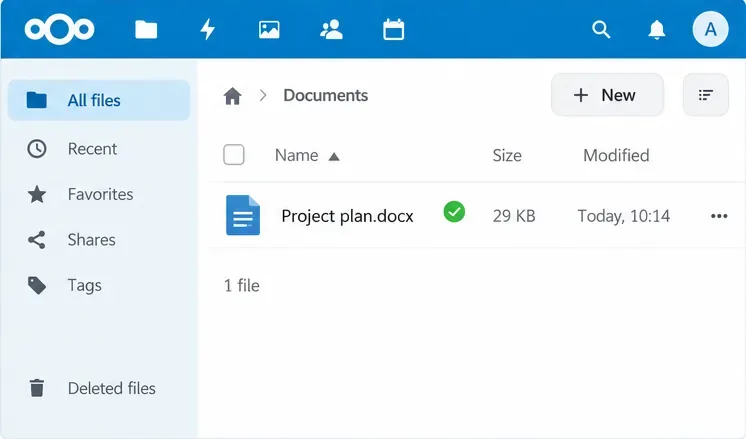Toggle the list view button
Screen dimensions: 746x439
click(706, 95)
